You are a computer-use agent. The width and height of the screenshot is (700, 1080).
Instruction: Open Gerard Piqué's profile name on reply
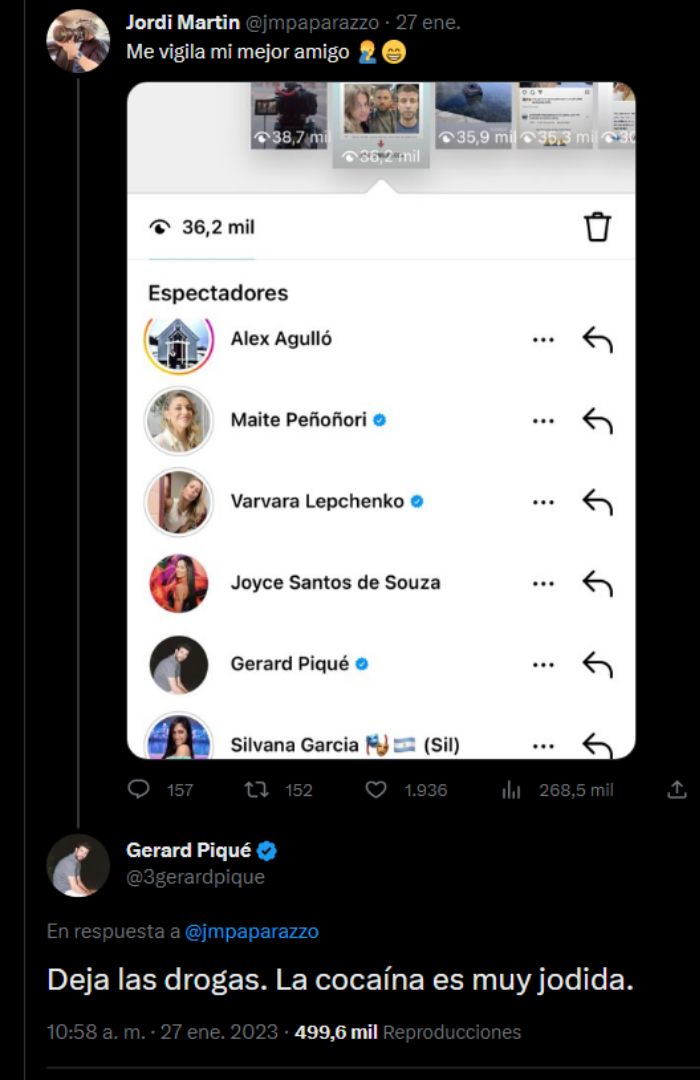pos(188,851)
